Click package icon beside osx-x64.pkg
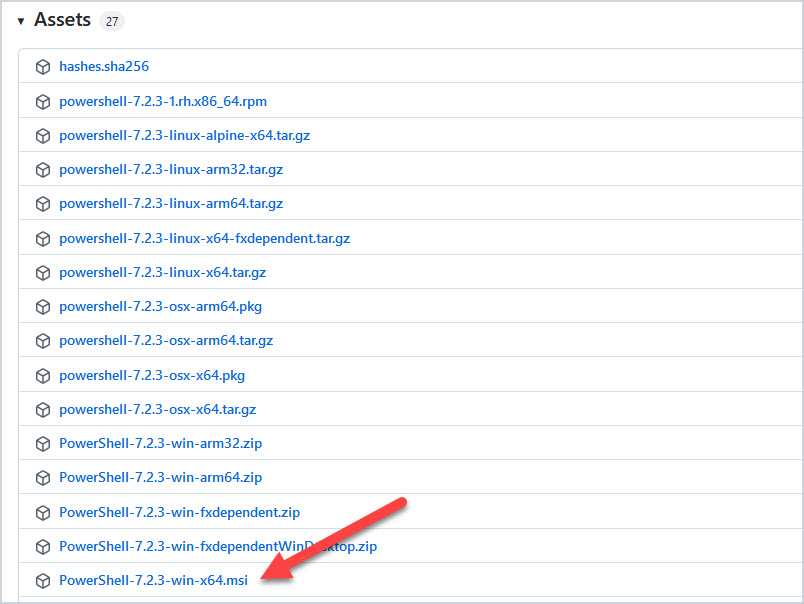 click(x=43, y=376)
